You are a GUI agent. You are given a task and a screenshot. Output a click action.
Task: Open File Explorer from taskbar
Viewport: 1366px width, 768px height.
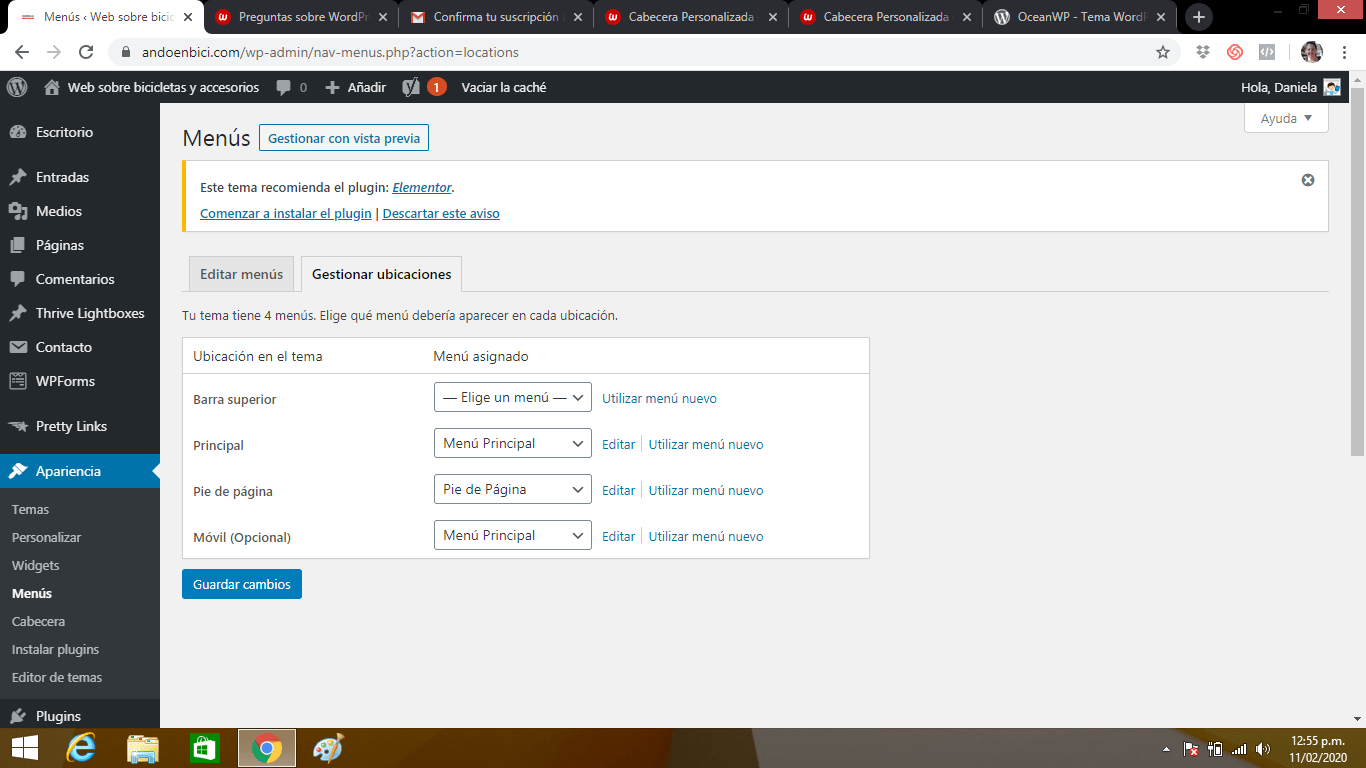[x=143, y=748]
